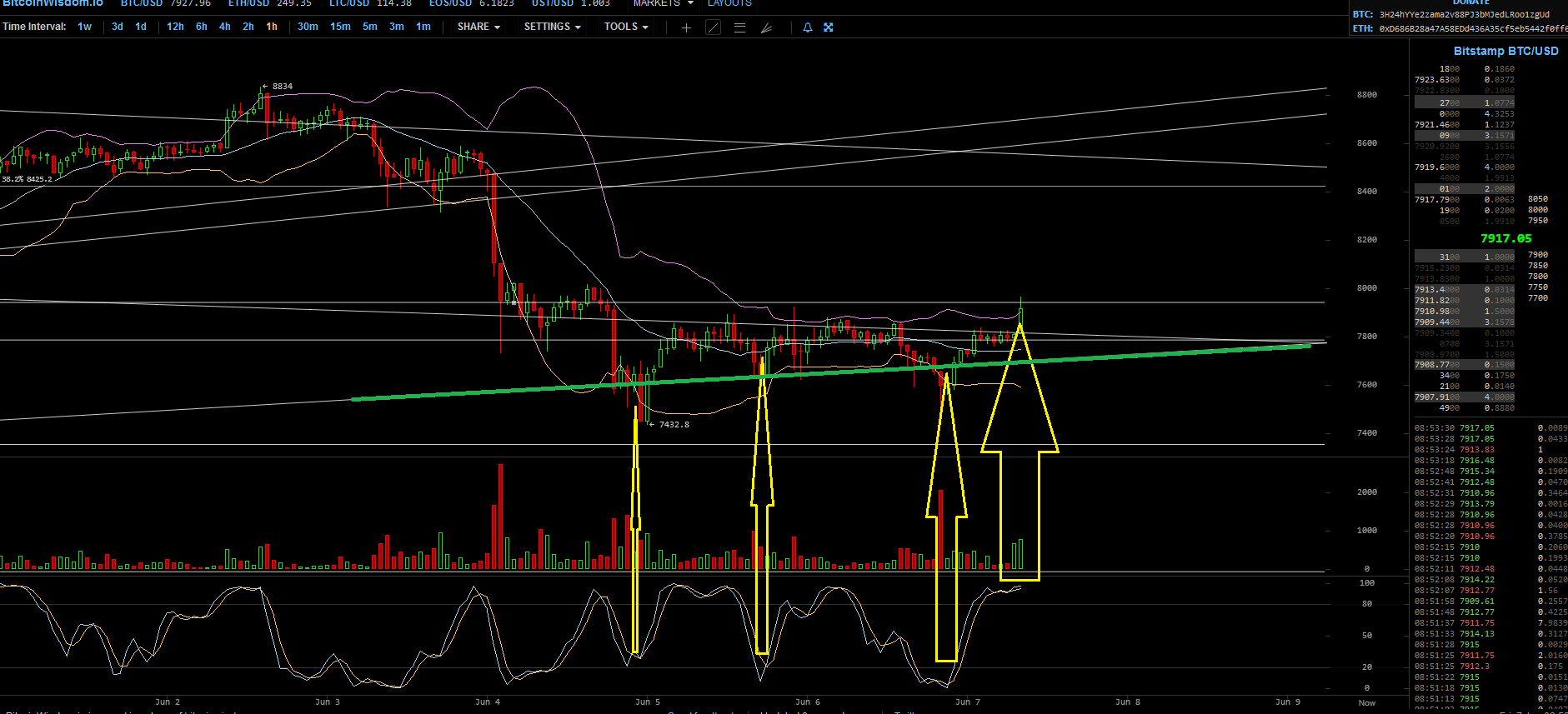Select the active 1h interval
Image resolution: width=1568 pixels, height=714 pixels.
pos(272,27)
